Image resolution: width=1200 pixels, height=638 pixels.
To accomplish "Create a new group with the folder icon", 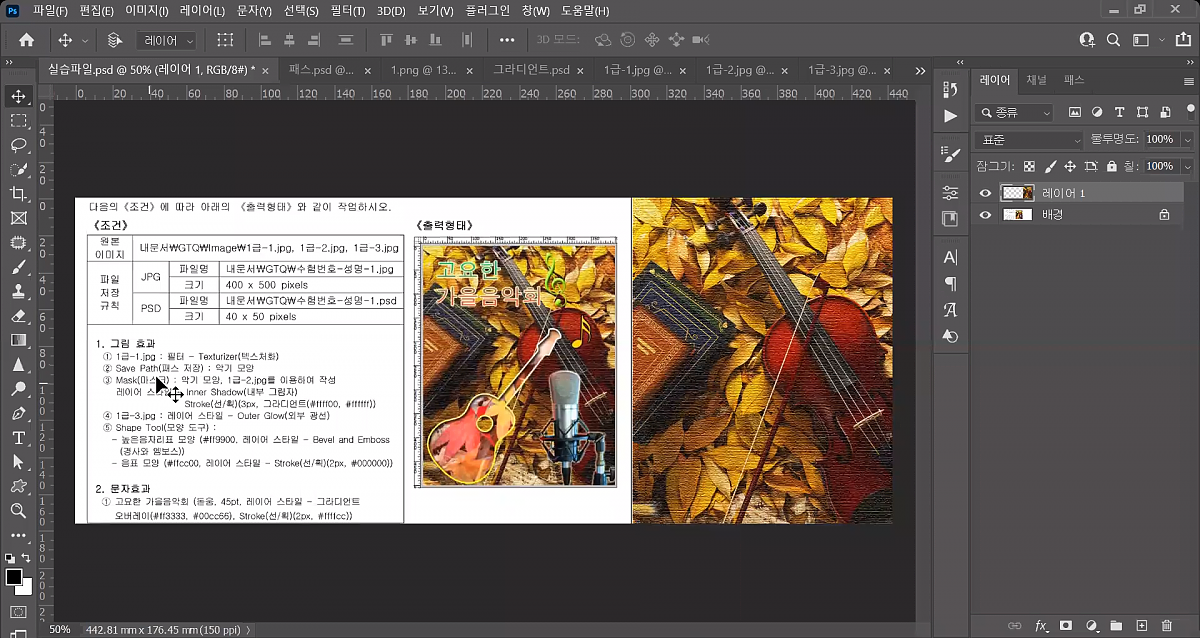I will click(x=1116, y=626).
